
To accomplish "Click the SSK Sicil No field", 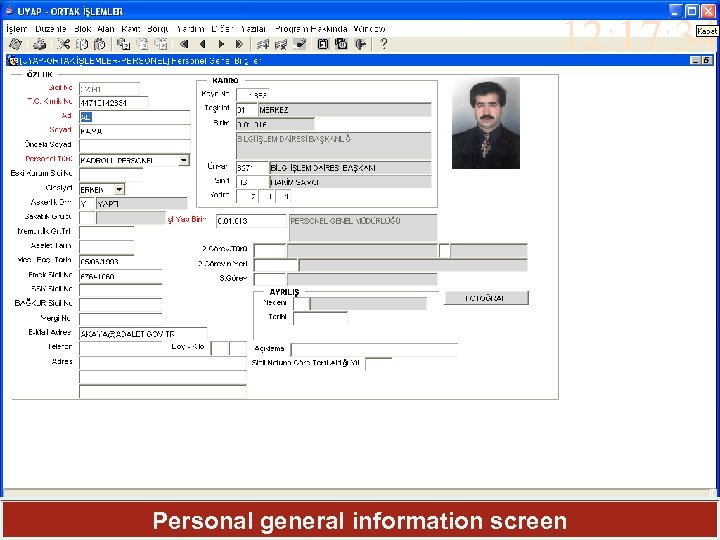I will [120, 290].
